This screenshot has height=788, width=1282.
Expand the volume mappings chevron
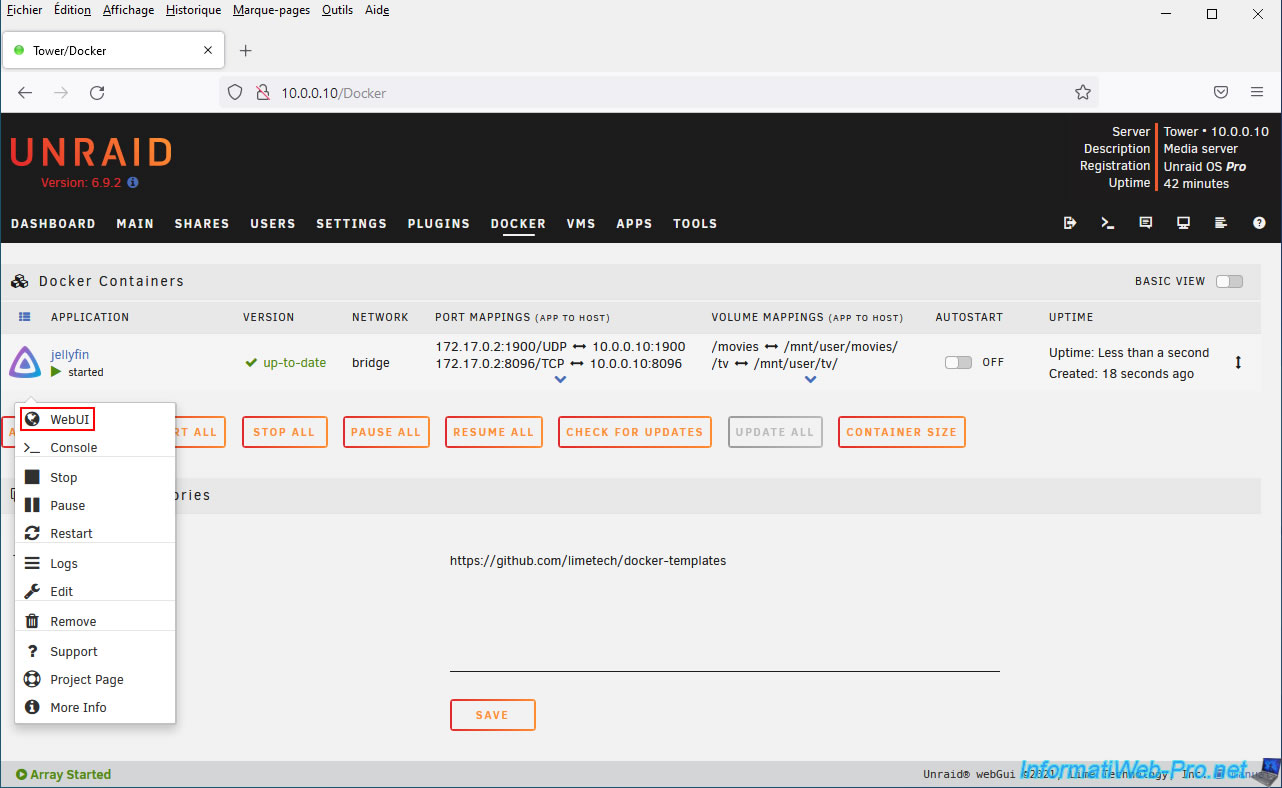810,380
